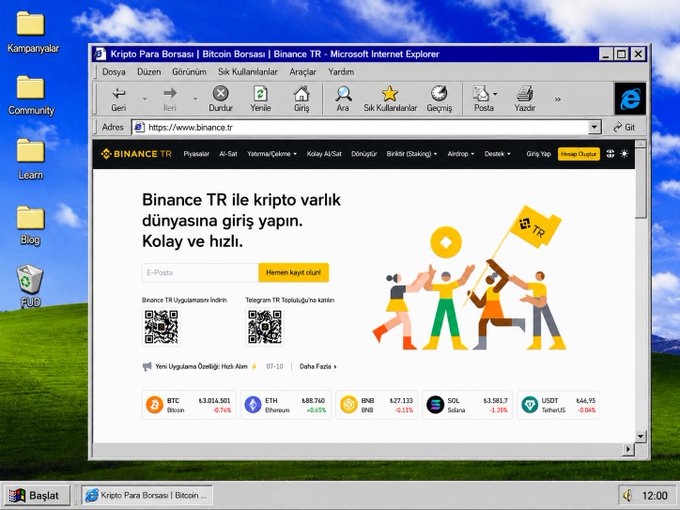The width and height of the screenshot is (680, 510).
Task: Click the Telegram TR community QR code
Action: (x=265, y=327)
